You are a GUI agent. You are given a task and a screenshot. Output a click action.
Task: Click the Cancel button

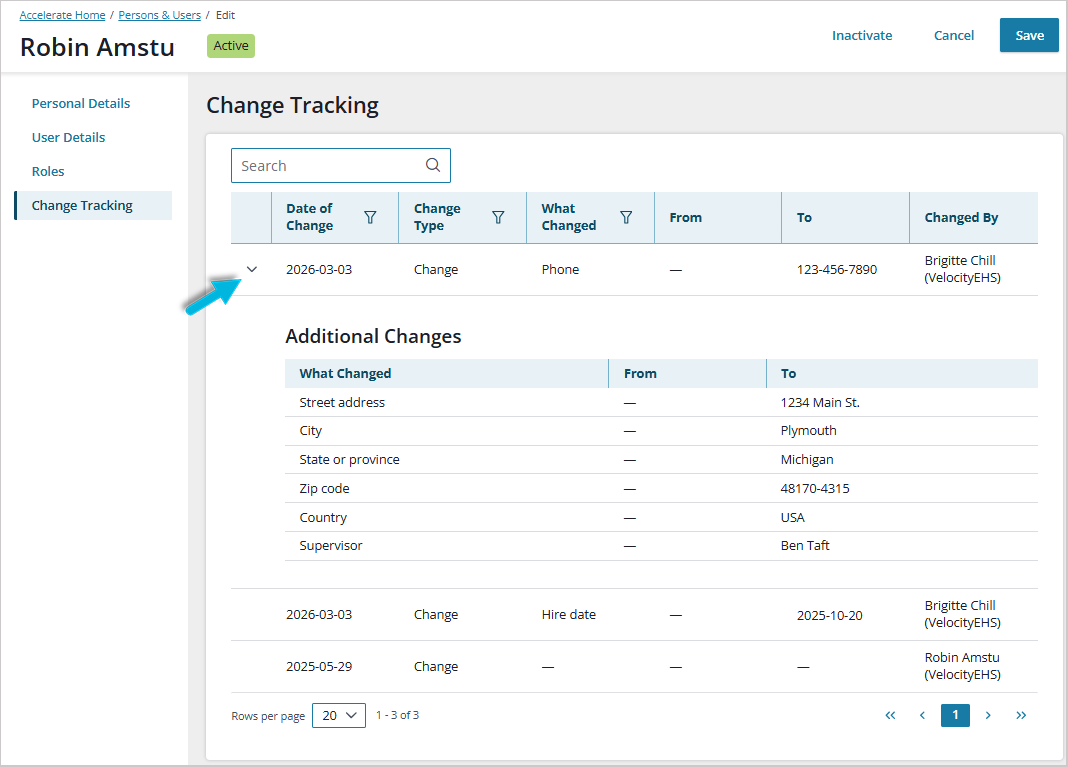tap(953, 35)
